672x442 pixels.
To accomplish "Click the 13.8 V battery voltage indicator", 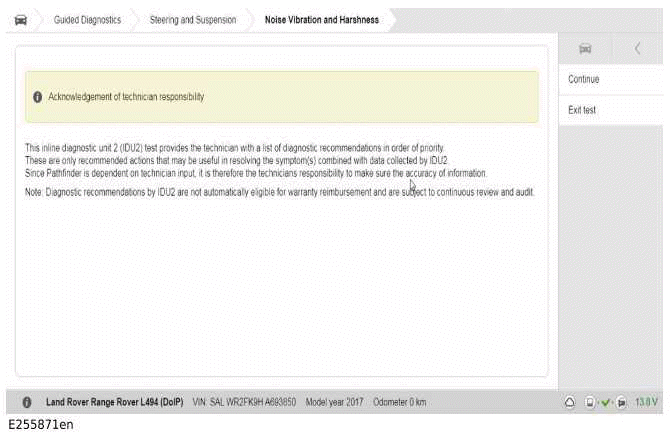I will pyautogui.click(x=647, y=402).
